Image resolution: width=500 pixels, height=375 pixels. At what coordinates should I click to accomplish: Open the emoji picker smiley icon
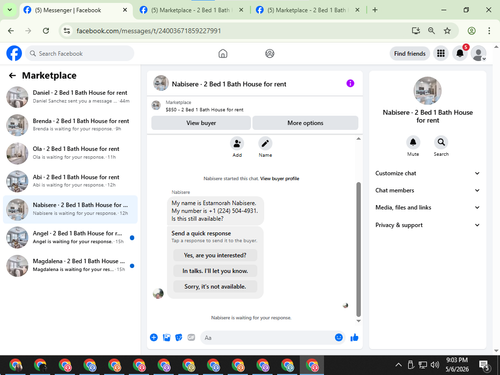339,337
